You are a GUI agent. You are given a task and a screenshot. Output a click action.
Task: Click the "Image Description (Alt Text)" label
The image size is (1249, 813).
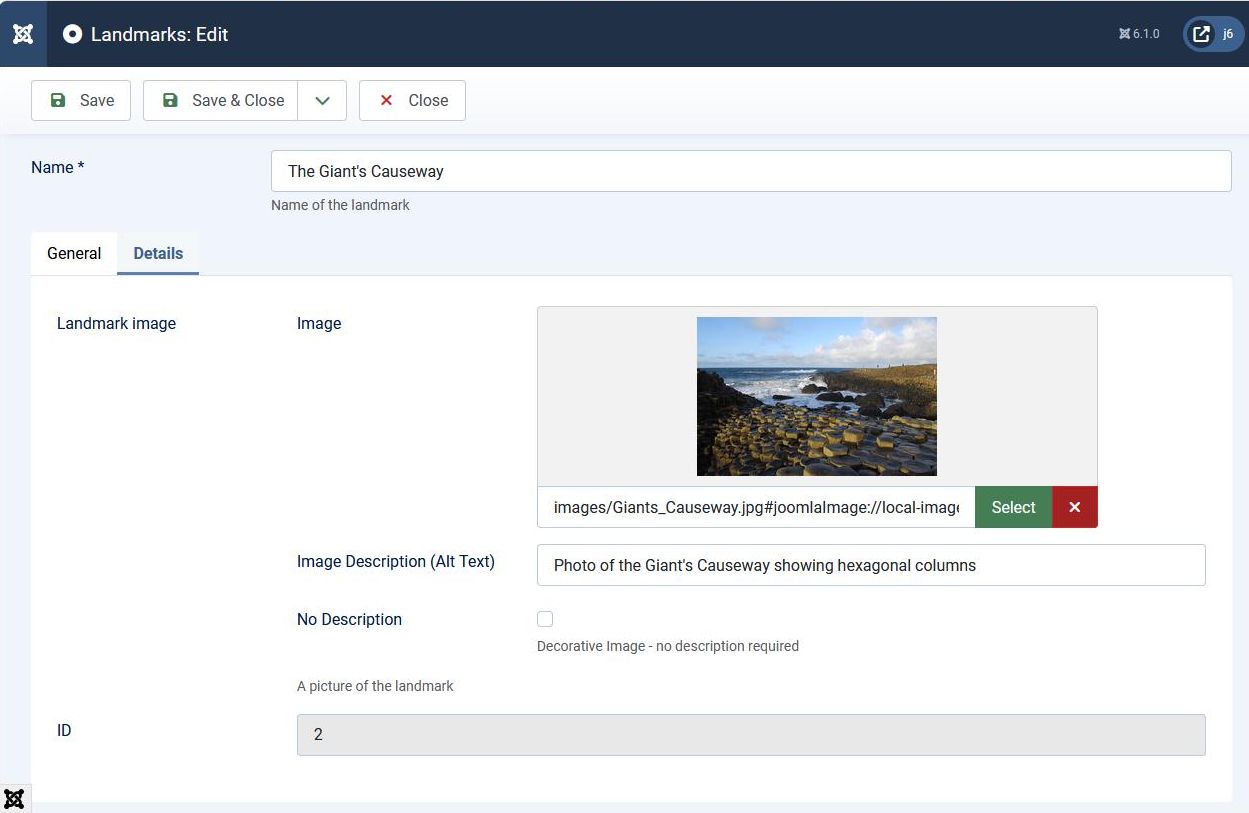(396, 561)
